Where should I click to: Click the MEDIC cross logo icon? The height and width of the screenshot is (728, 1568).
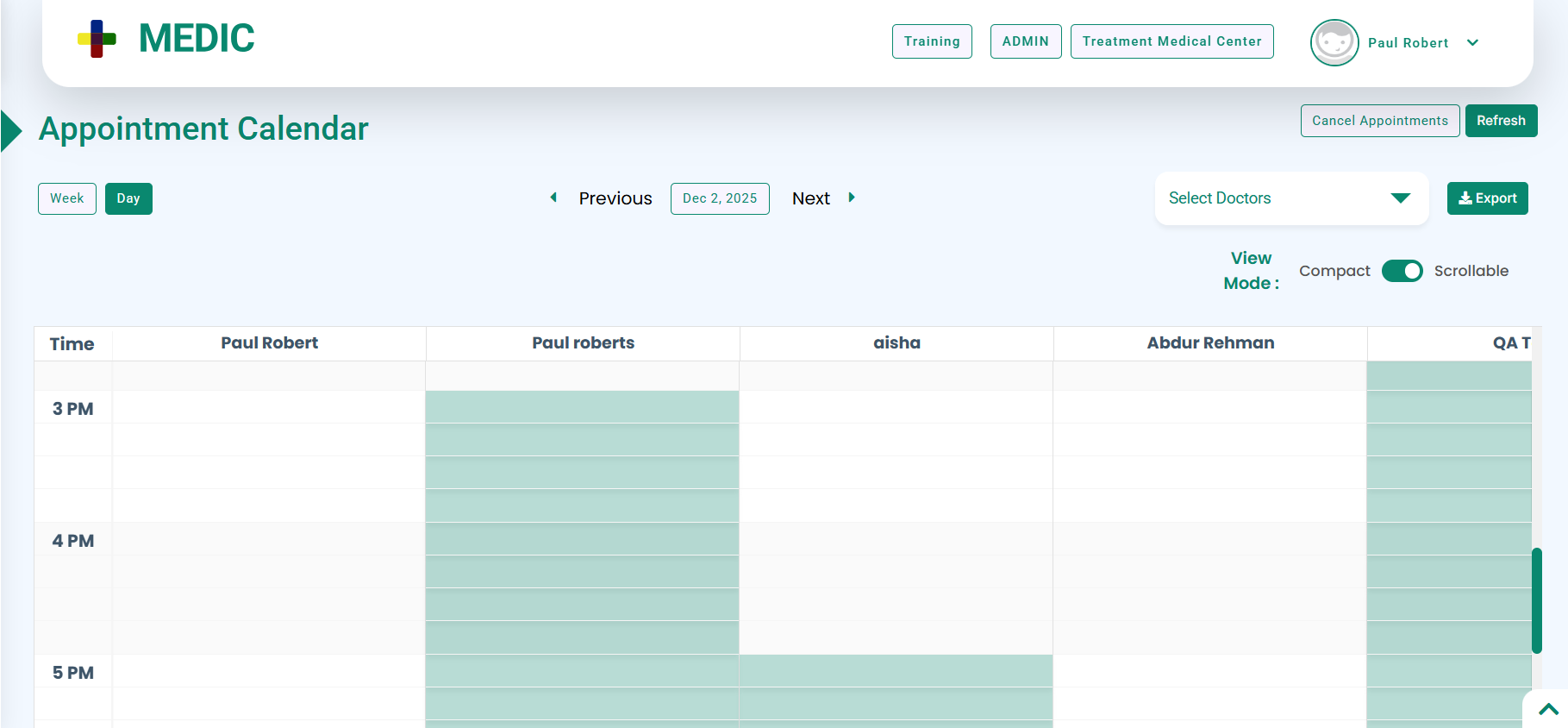point(97,39)
